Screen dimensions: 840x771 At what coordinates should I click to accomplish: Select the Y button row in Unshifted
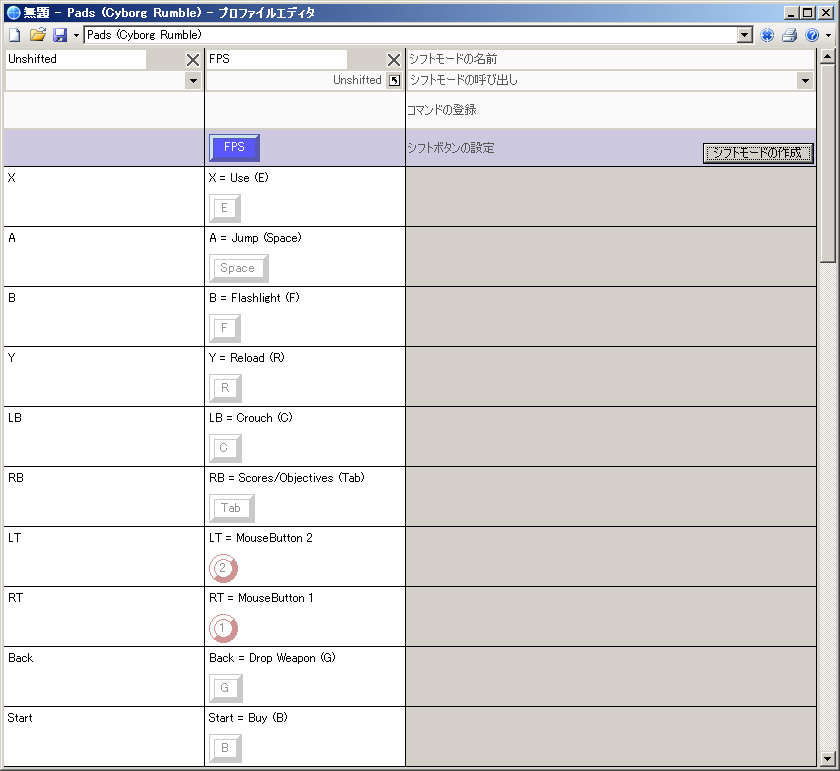pyautogui.click(x=104, y=376)
